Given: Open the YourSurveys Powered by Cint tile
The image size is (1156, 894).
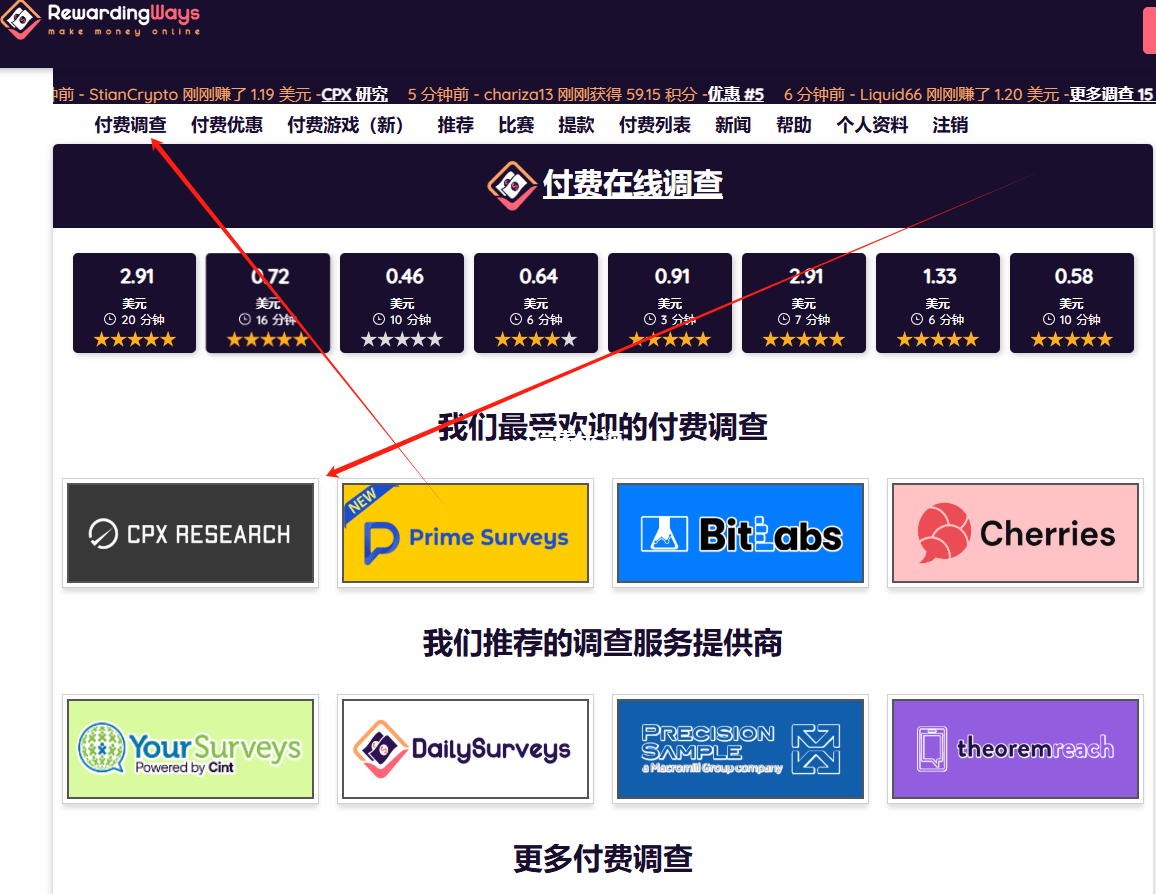Looking at the screenshot, I should (190, 749).
